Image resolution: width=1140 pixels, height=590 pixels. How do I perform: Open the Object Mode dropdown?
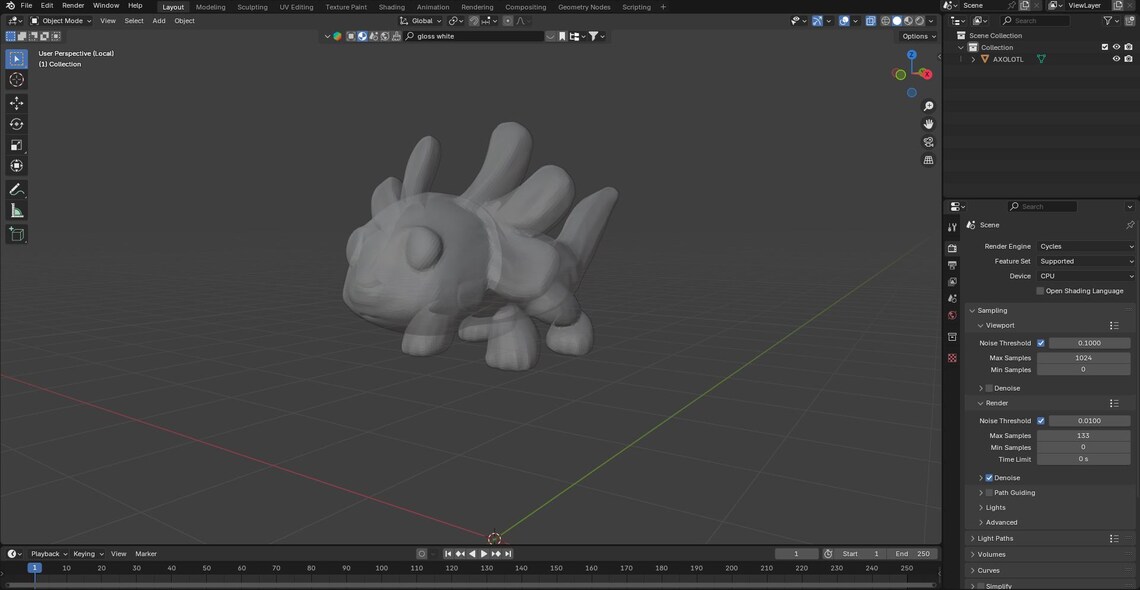62,20
